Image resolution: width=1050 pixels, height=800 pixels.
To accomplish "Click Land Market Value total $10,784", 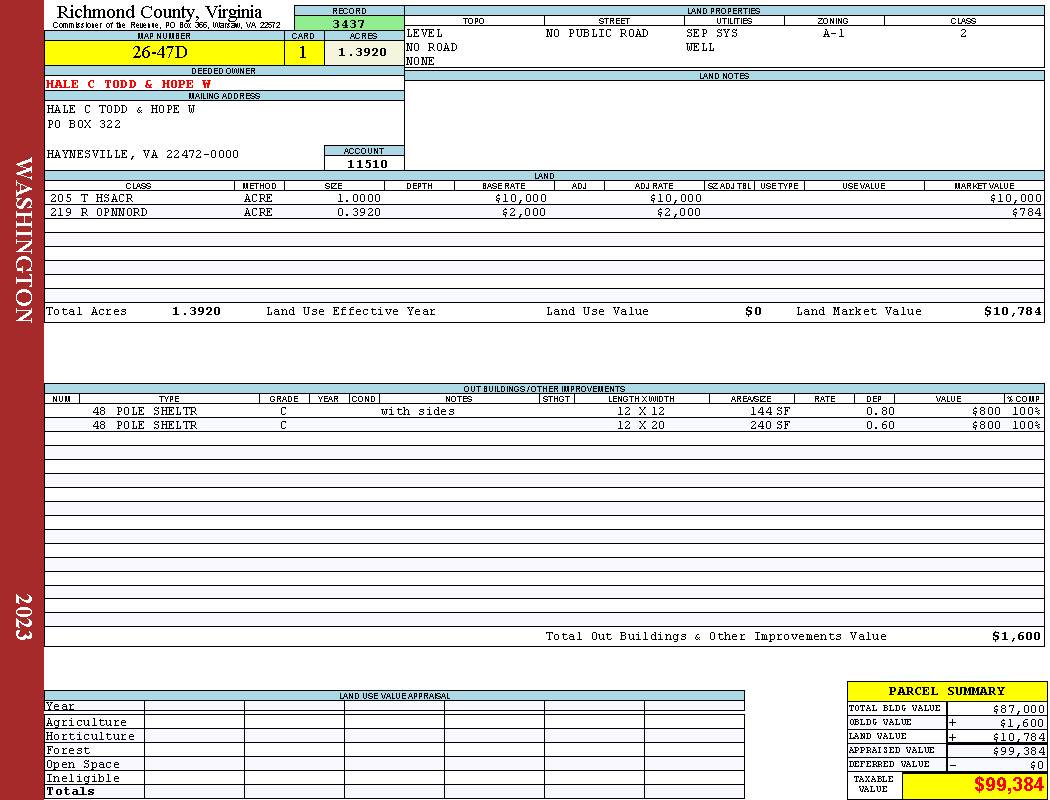I will click(1012, 311).
